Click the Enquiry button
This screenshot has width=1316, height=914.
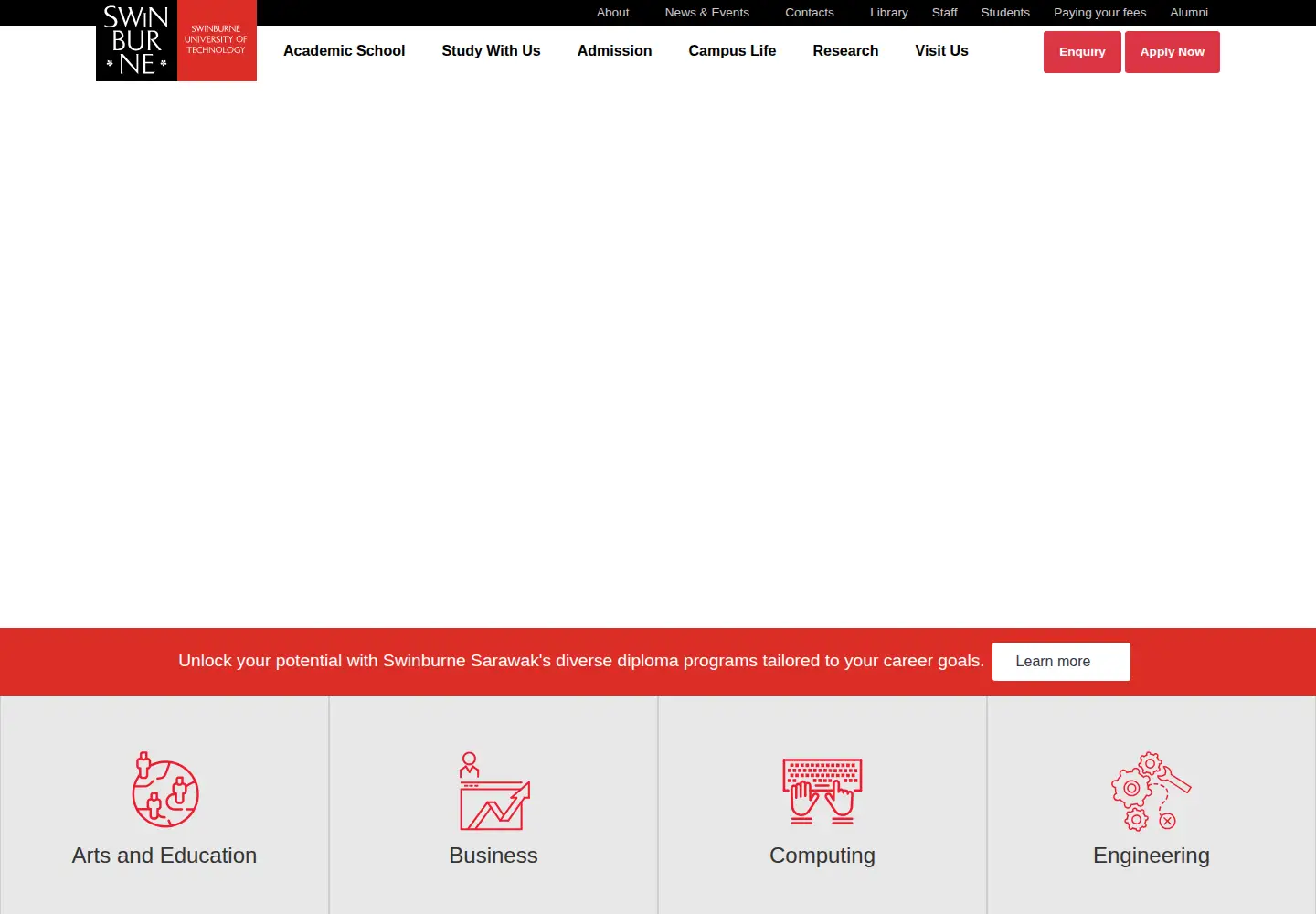[1082, 52]
